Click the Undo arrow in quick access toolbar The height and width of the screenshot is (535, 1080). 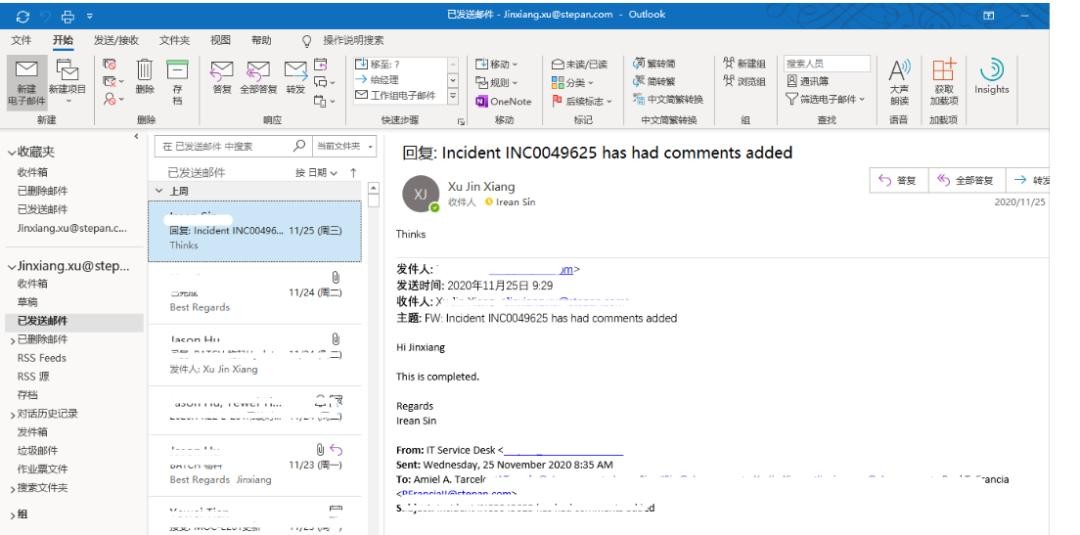[45, 16]
